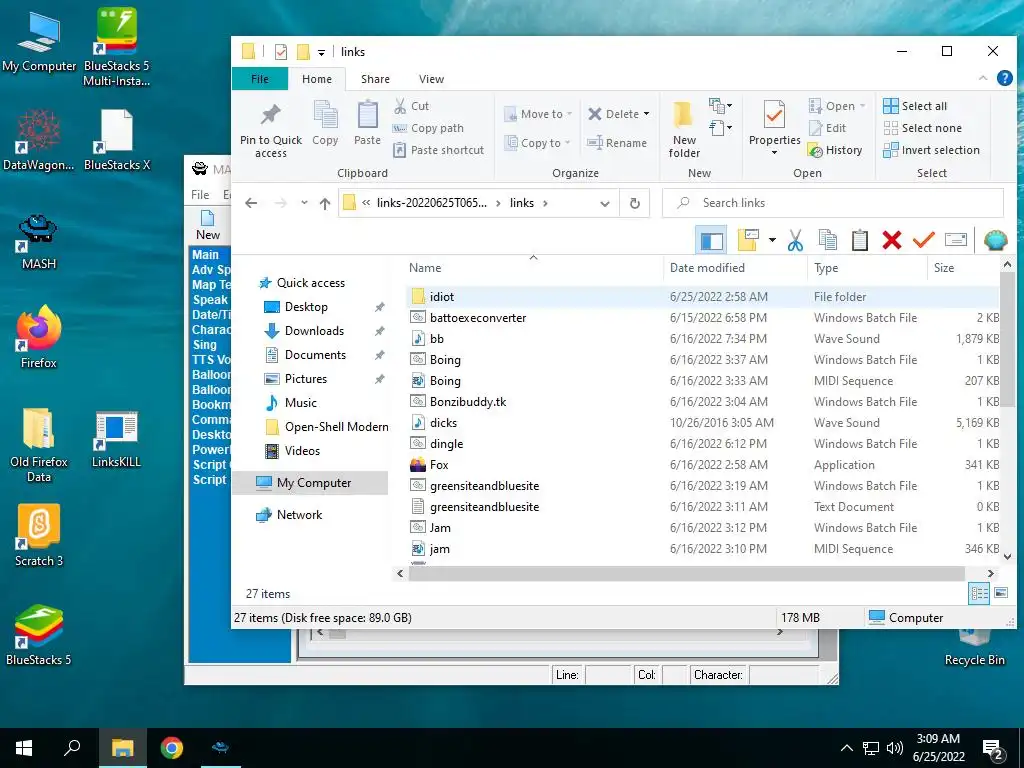Viewport: 1024px width, 768px height.
Task: Click Chrome in the taskbar
Action: (172, 747)
